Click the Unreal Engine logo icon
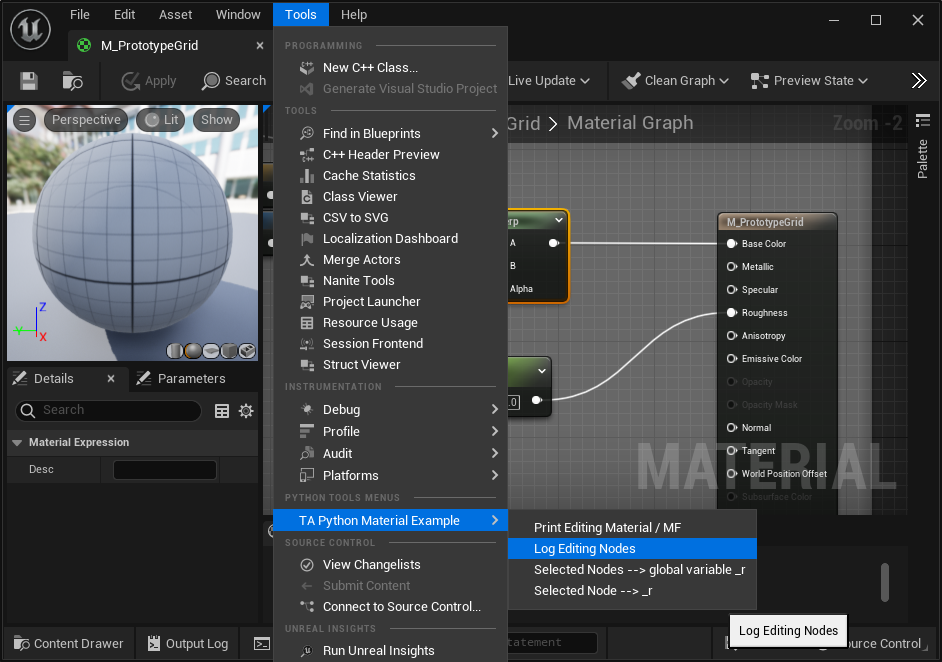942x662 pixels. [x=30, y=29]
